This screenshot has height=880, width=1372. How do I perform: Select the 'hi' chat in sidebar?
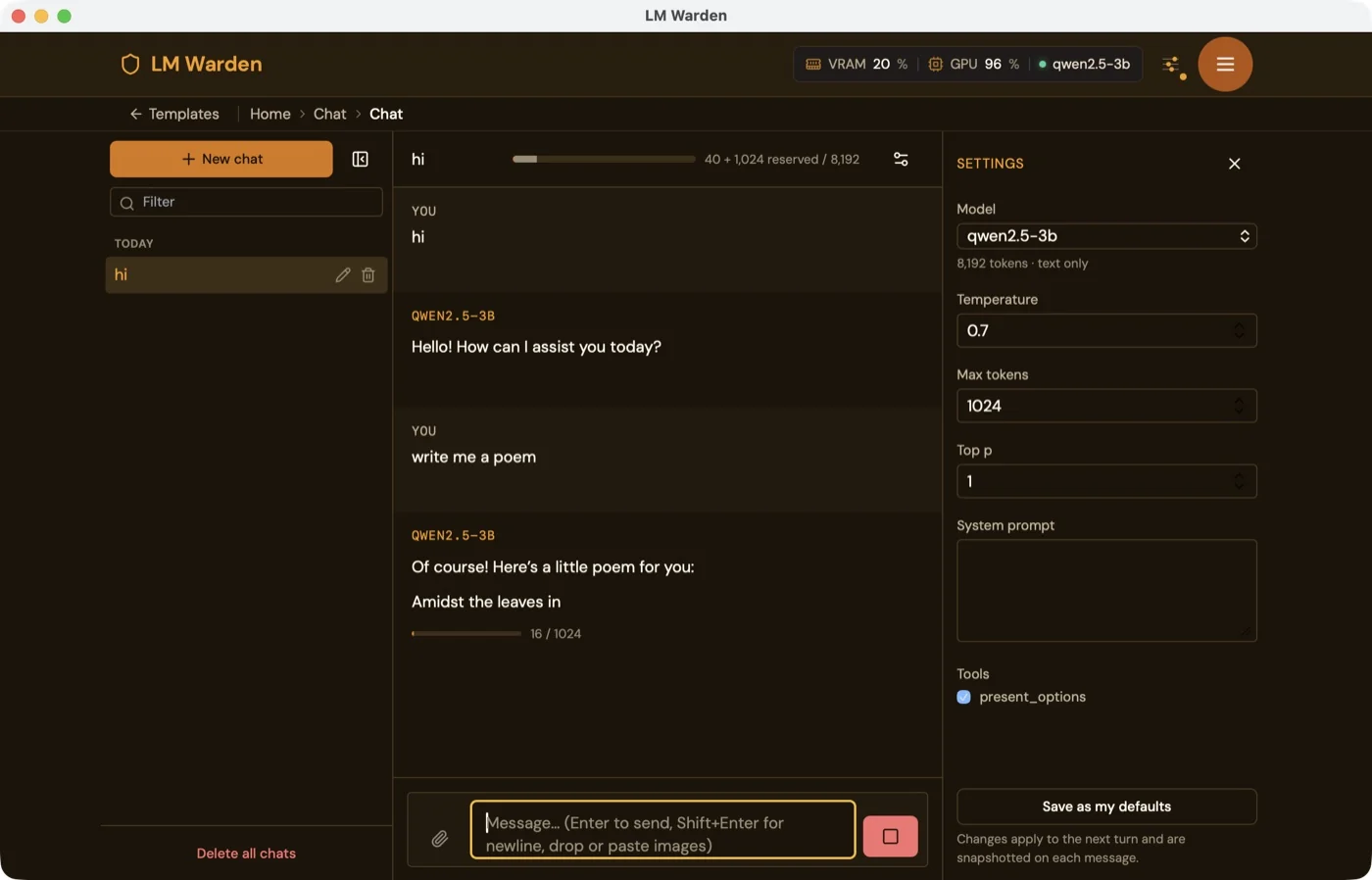coord(246,275)
